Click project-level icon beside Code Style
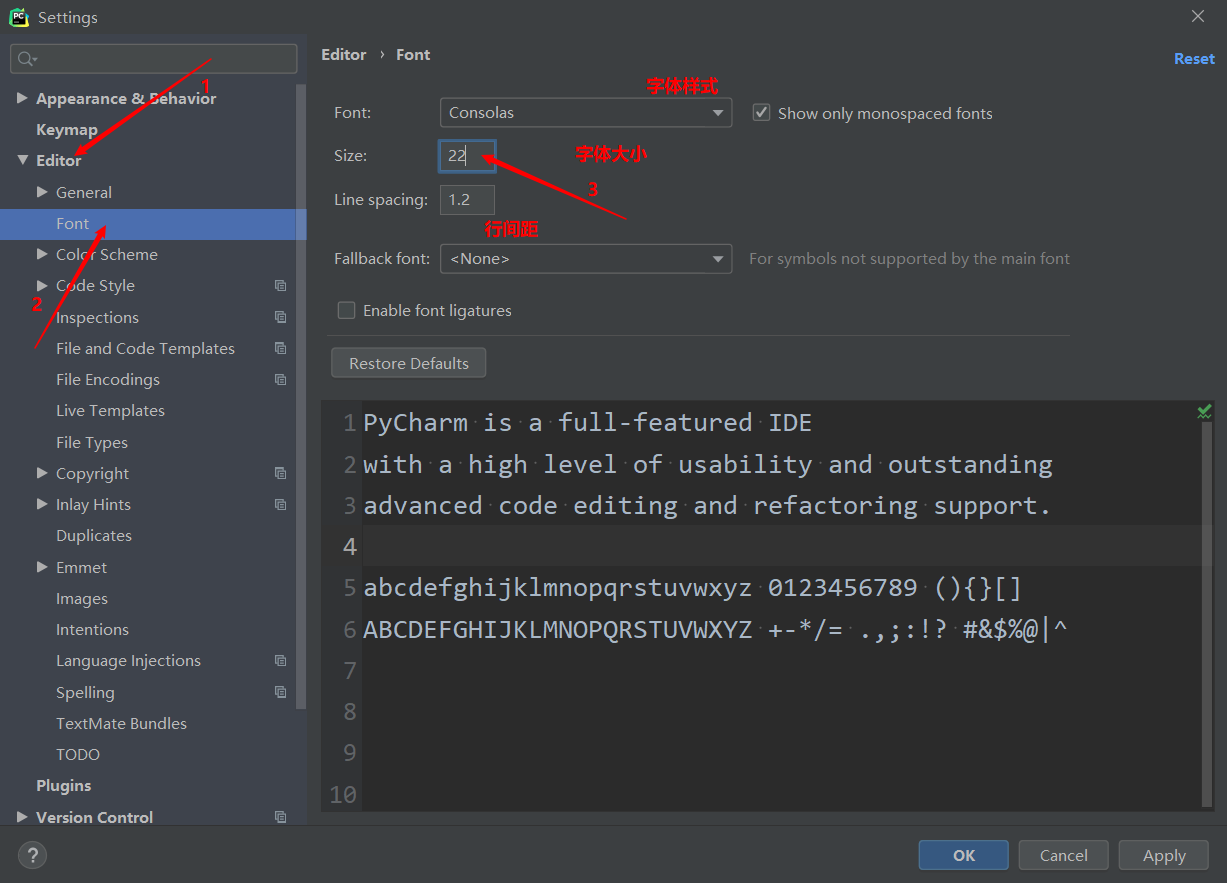Image resolution: width=1227 pixels, height=883 pixels. point(280,286)
